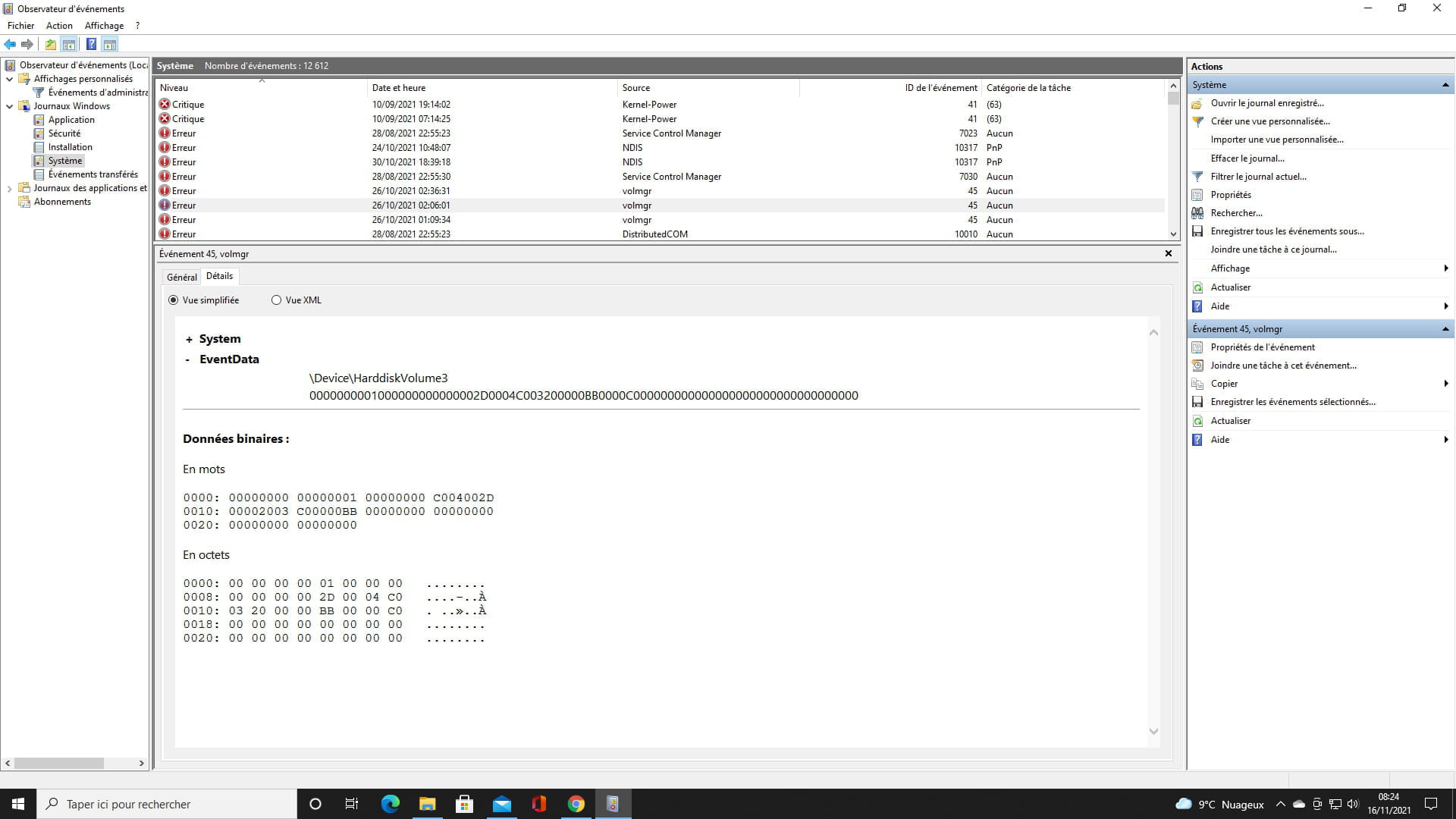This screenshot has width=1456, height=819.
Task: Open the Affichage menu in menu bar
Action: [x=104, y=26]
